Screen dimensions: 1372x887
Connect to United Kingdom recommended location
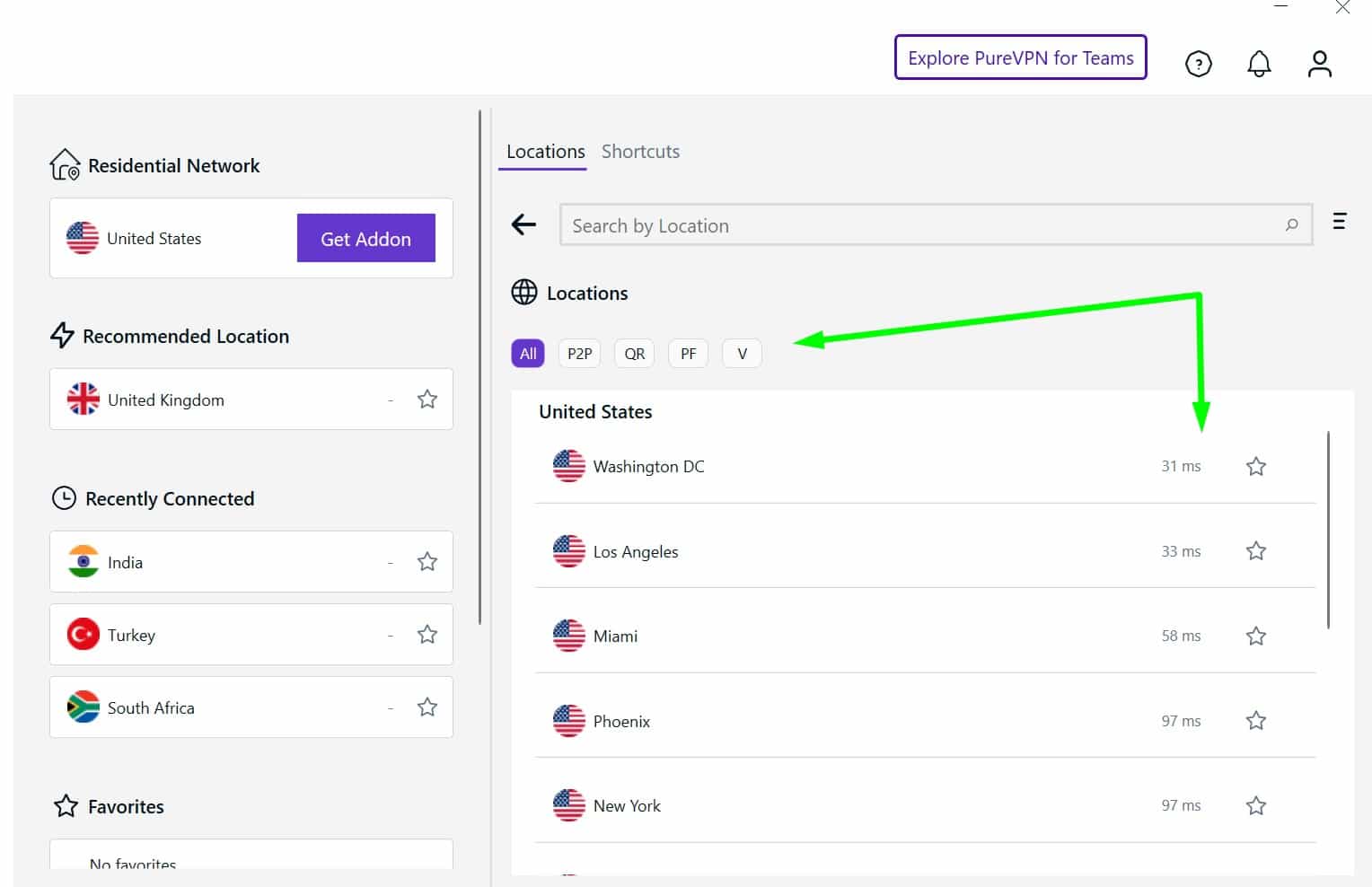[x=251, y=399]
